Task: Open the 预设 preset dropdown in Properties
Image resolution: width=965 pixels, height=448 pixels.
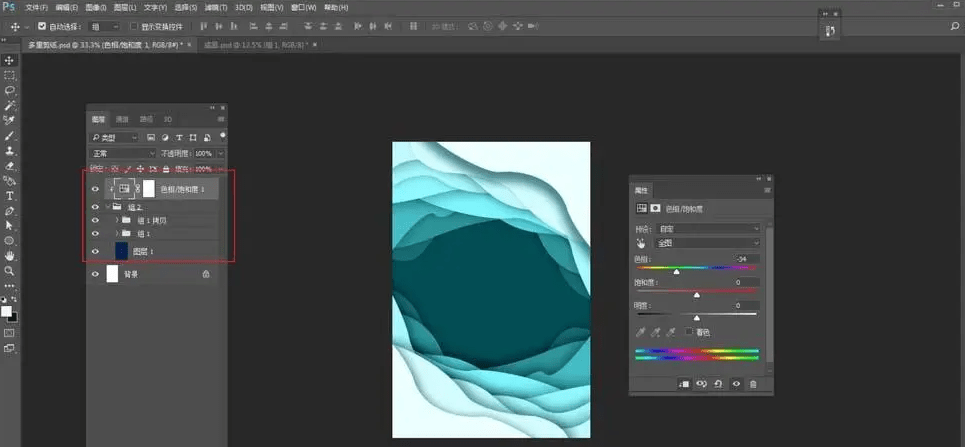Action: 707,229
